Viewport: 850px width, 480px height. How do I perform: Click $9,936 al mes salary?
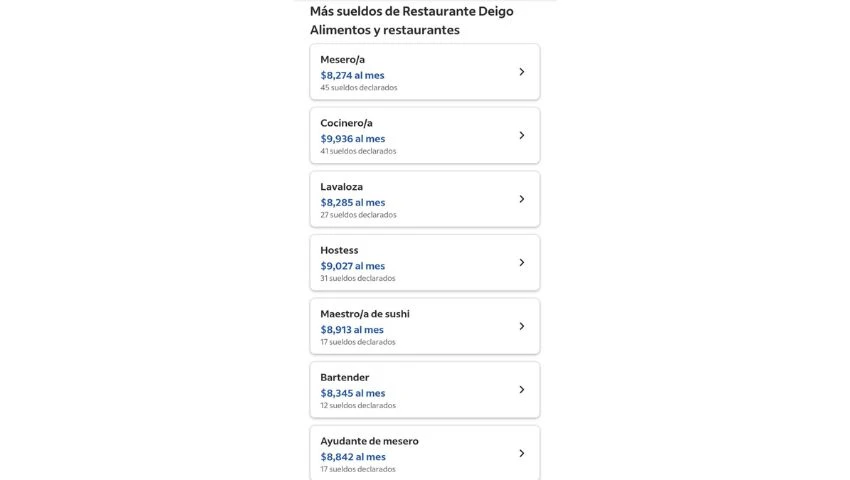point(352,139)
